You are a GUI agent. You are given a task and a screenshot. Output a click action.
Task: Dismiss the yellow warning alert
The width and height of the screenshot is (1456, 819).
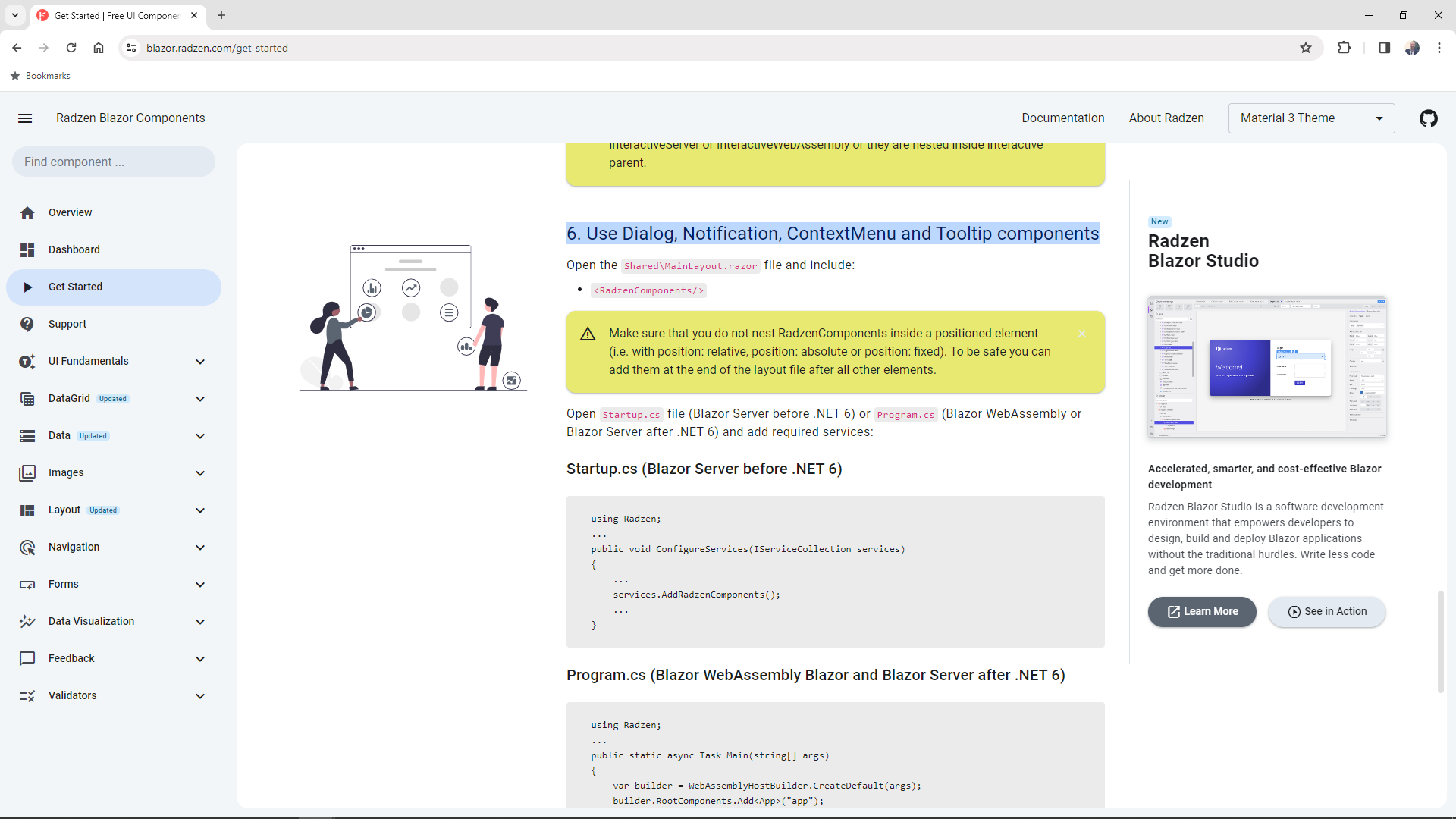(x=1082, y=334)
